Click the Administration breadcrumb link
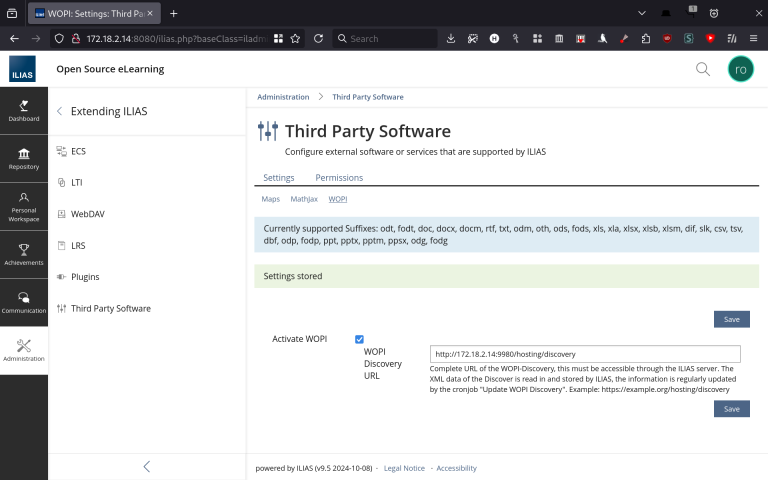 [283, 97]
